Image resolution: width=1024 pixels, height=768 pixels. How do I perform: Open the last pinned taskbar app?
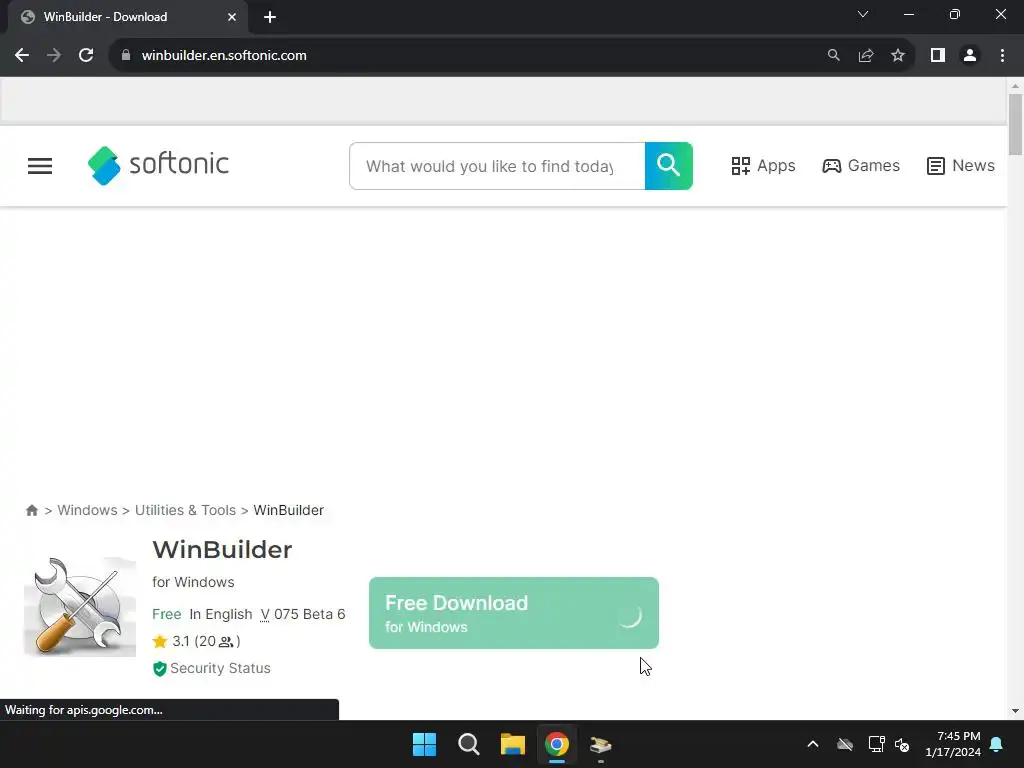pos(601,744)
